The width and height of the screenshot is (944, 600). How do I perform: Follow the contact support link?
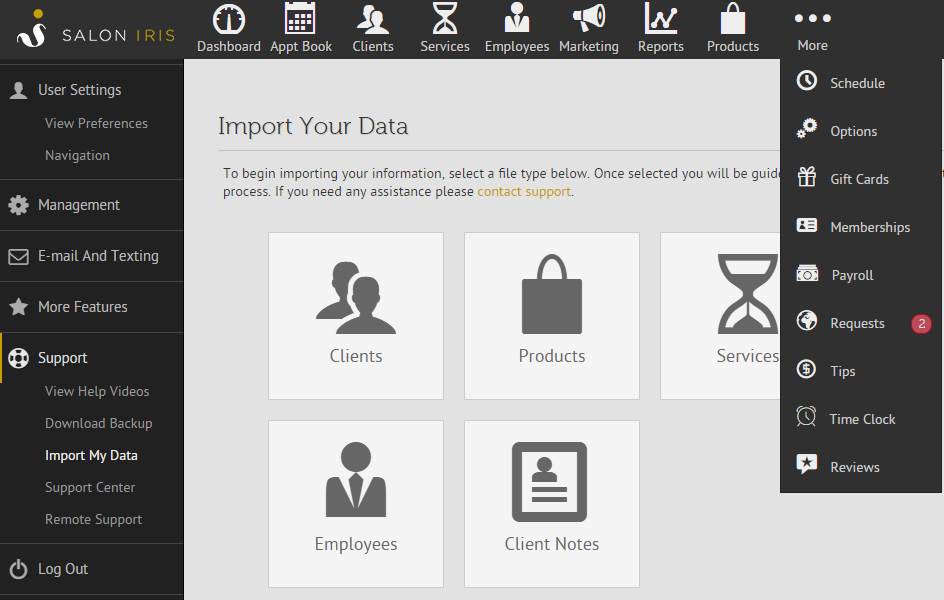(523, 191)
